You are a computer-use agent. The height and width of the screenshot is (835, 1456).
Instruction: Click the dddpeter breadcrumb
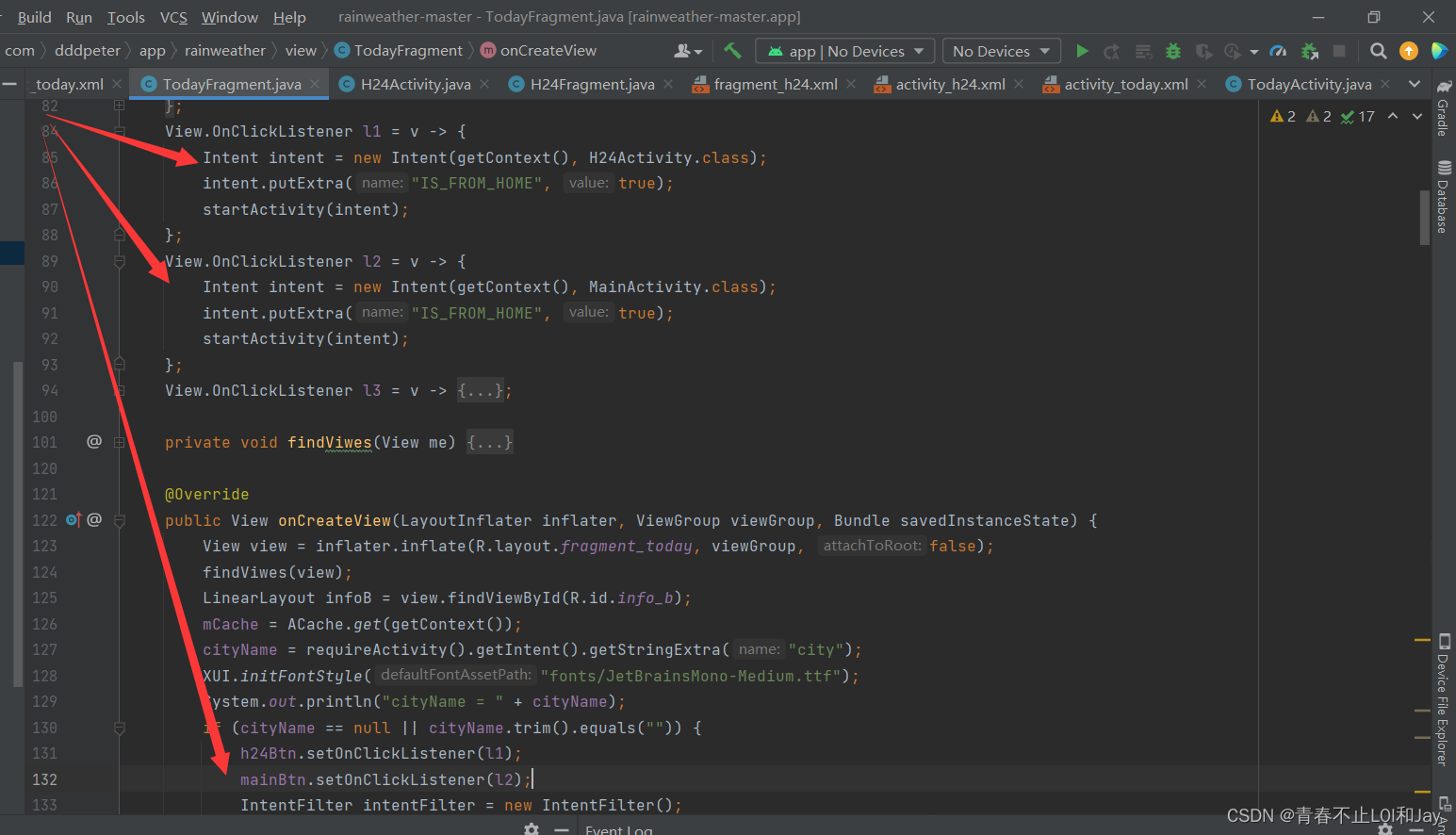tap(88, 51)
